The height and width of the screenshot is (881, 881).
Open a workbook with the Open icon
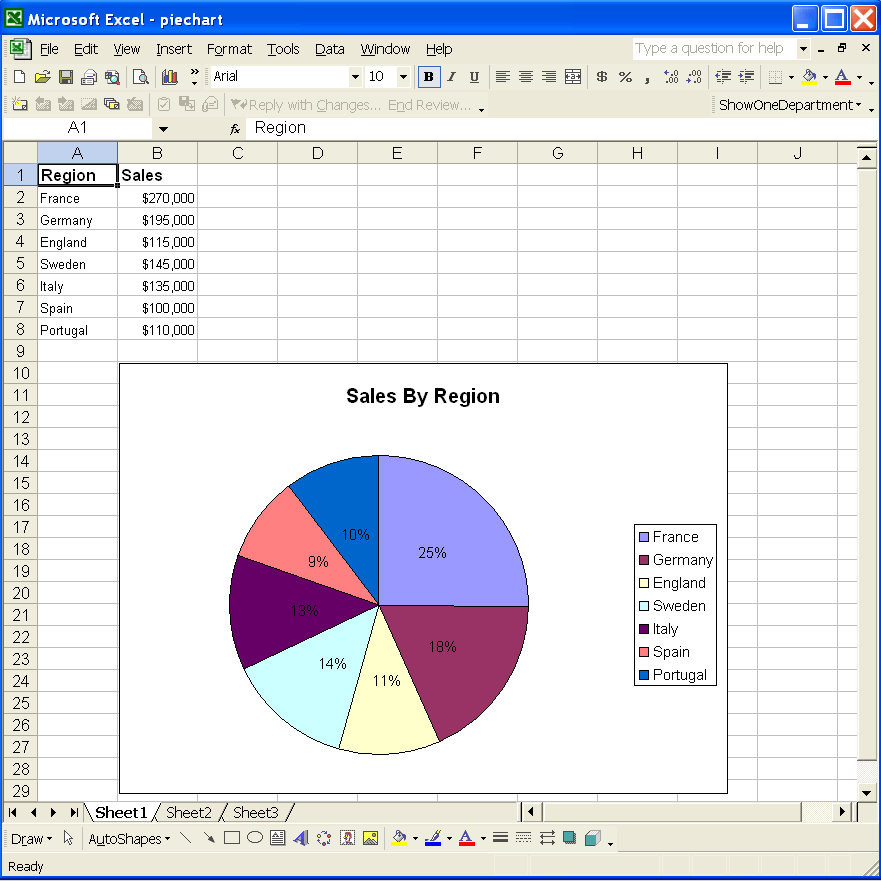tap(42, 76)
